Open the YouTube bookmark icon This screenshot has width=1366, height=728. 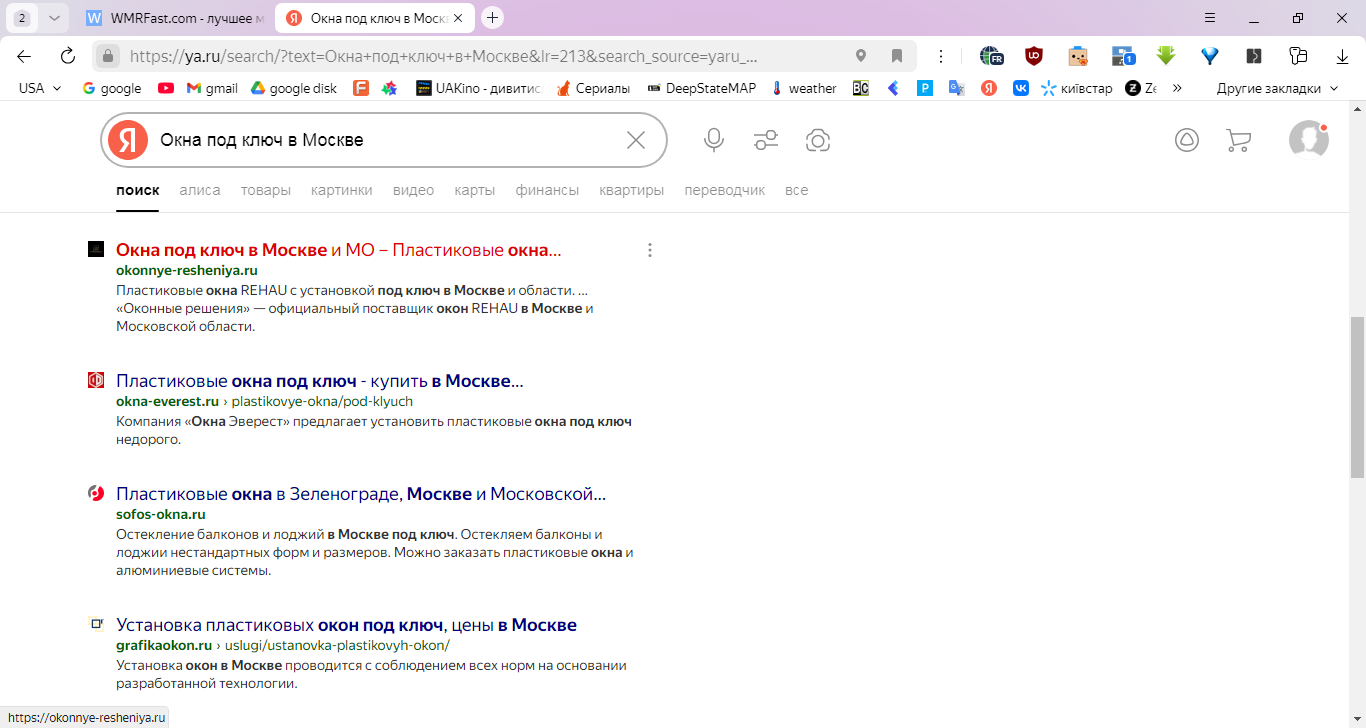pyautogui.click(x=166, y=88)
